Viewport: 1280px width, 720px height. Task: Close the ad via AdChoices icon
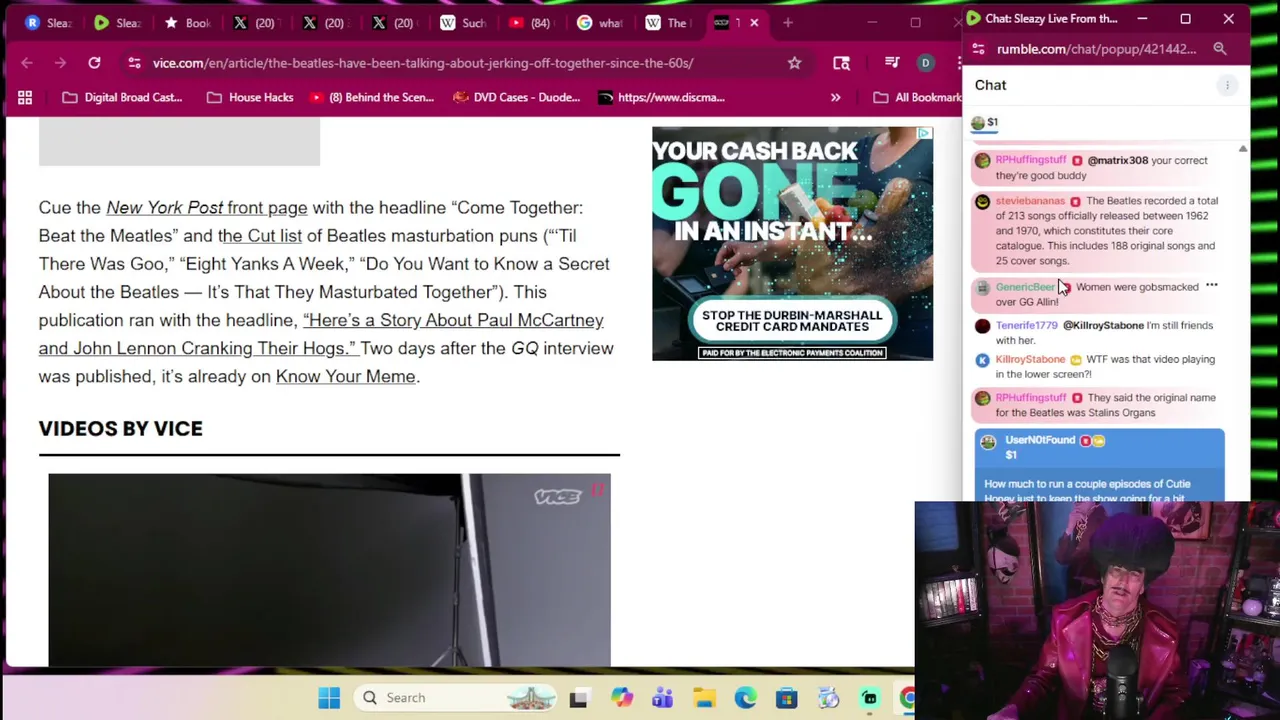point(925,133)
